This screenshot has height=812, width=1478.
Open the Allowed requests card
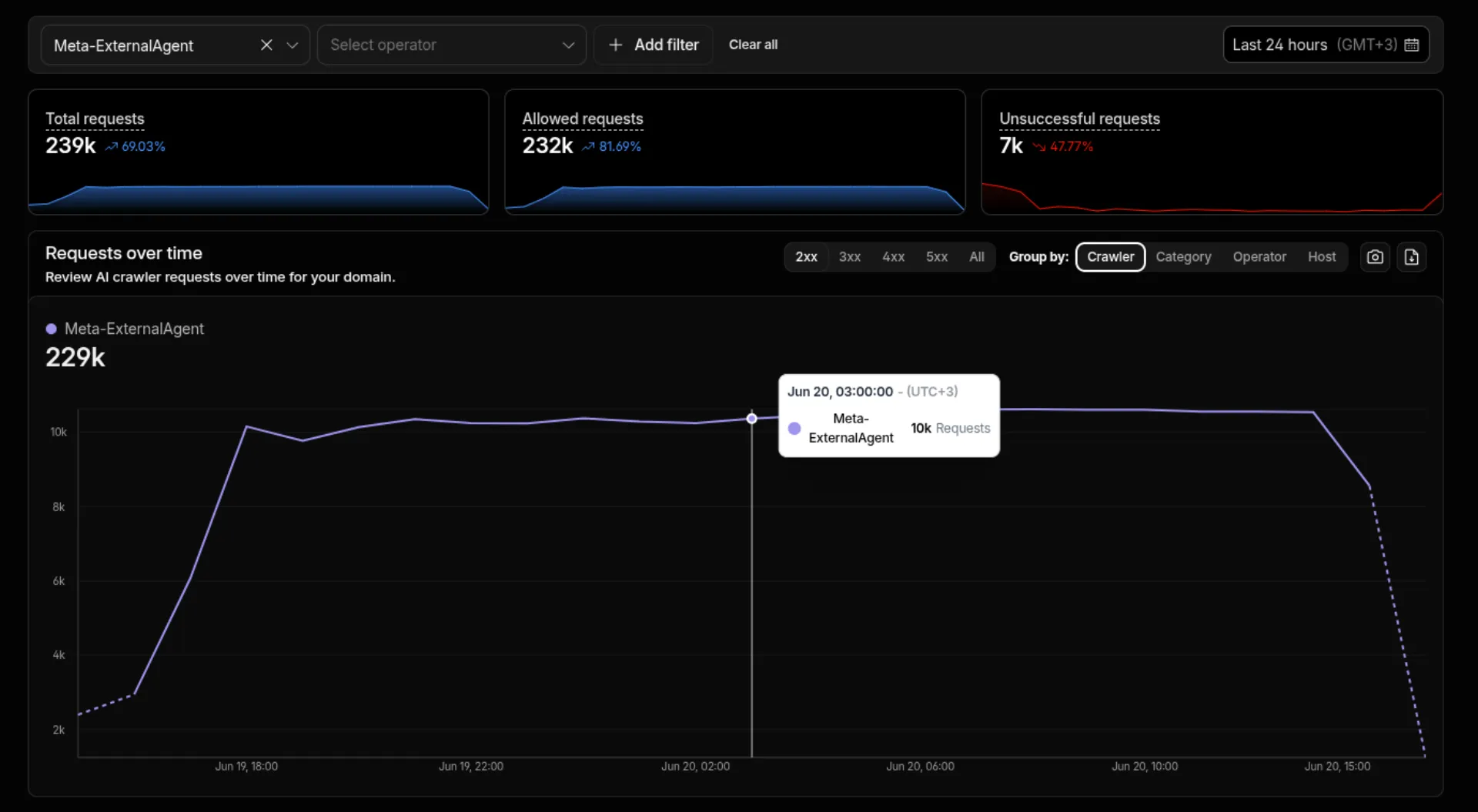735,152
